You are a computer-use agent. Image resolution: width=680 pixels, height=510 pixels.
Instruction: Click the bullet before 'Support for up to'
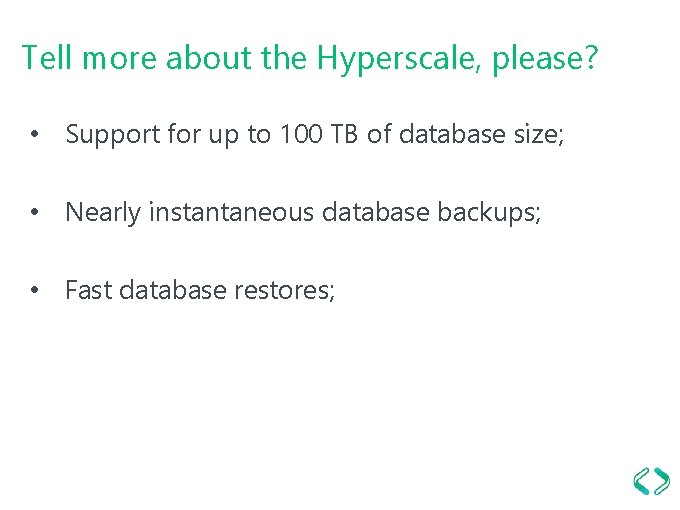tap(35, 134)
